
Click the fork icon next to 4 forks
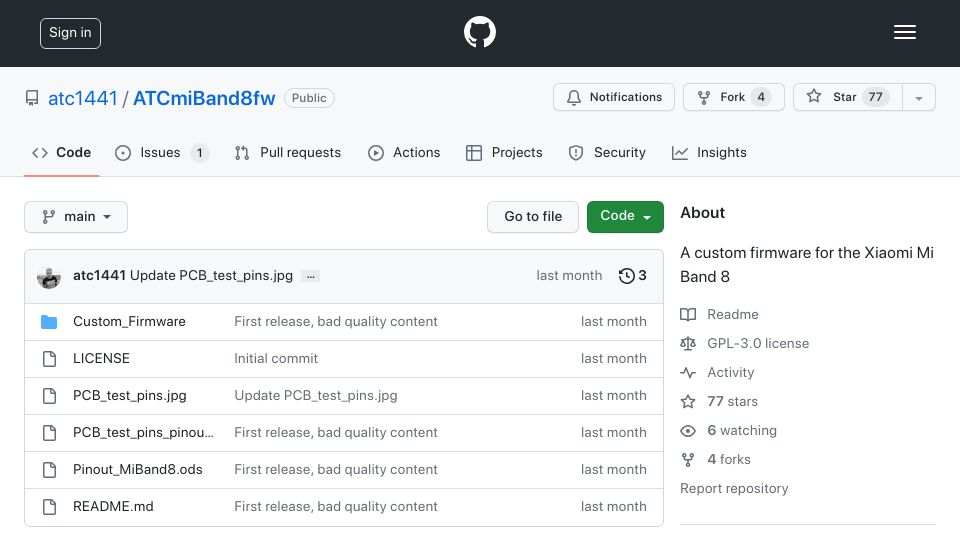point(688,460)
